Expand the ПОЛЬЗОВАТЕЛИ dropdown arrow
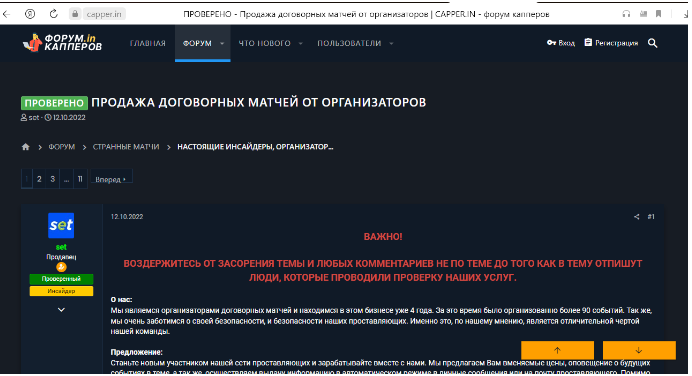692x376 pixels. [x=391, y=43]
